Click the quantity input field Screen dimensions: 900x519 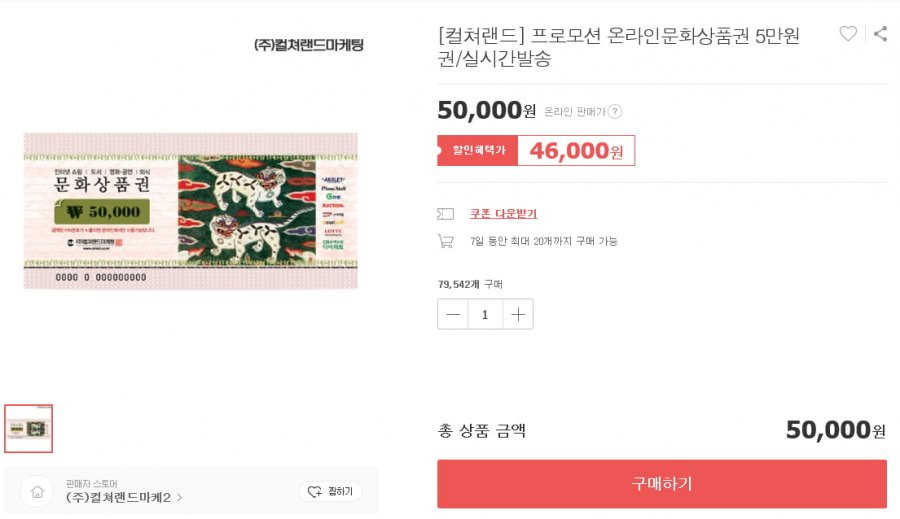(x=485, y=314)
